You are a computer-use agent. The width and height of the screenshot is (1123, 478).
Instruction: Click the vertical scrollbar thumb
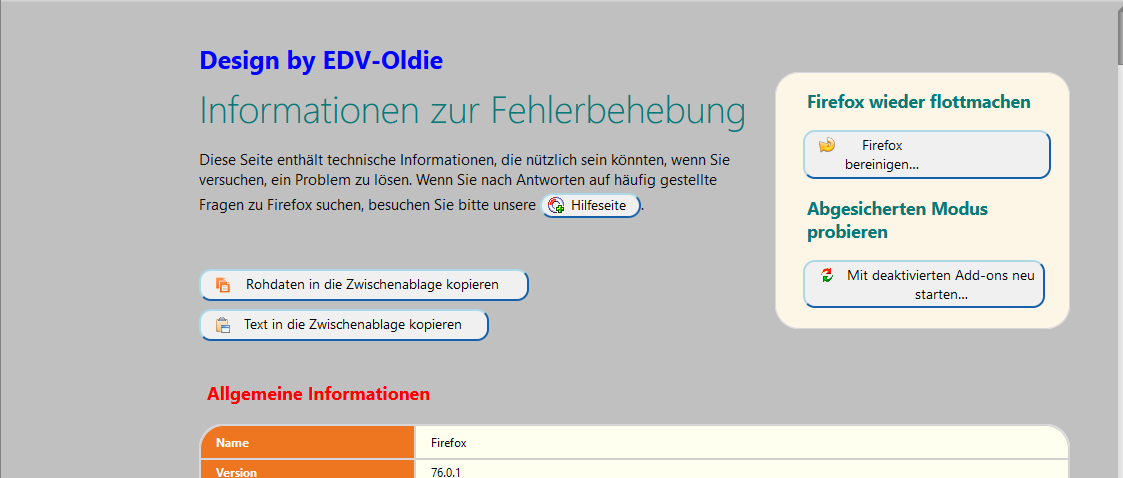pos(1117,36)
